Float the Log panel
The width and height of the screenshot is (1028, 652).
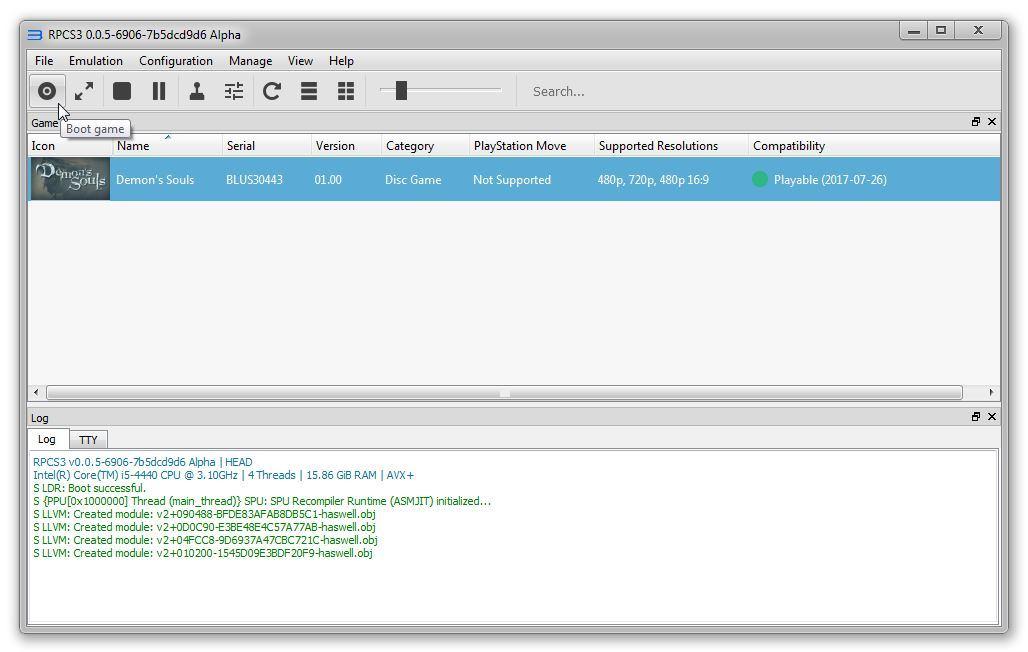(976, 417)
